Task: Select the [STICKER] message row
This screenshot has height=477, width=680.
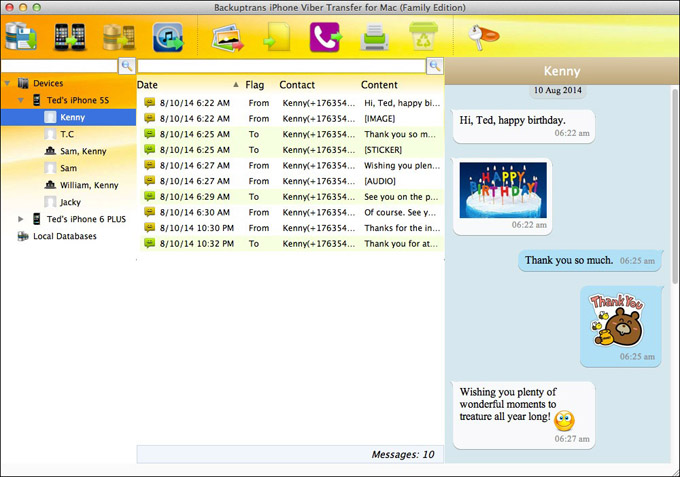Action: [x=291, y=150]
